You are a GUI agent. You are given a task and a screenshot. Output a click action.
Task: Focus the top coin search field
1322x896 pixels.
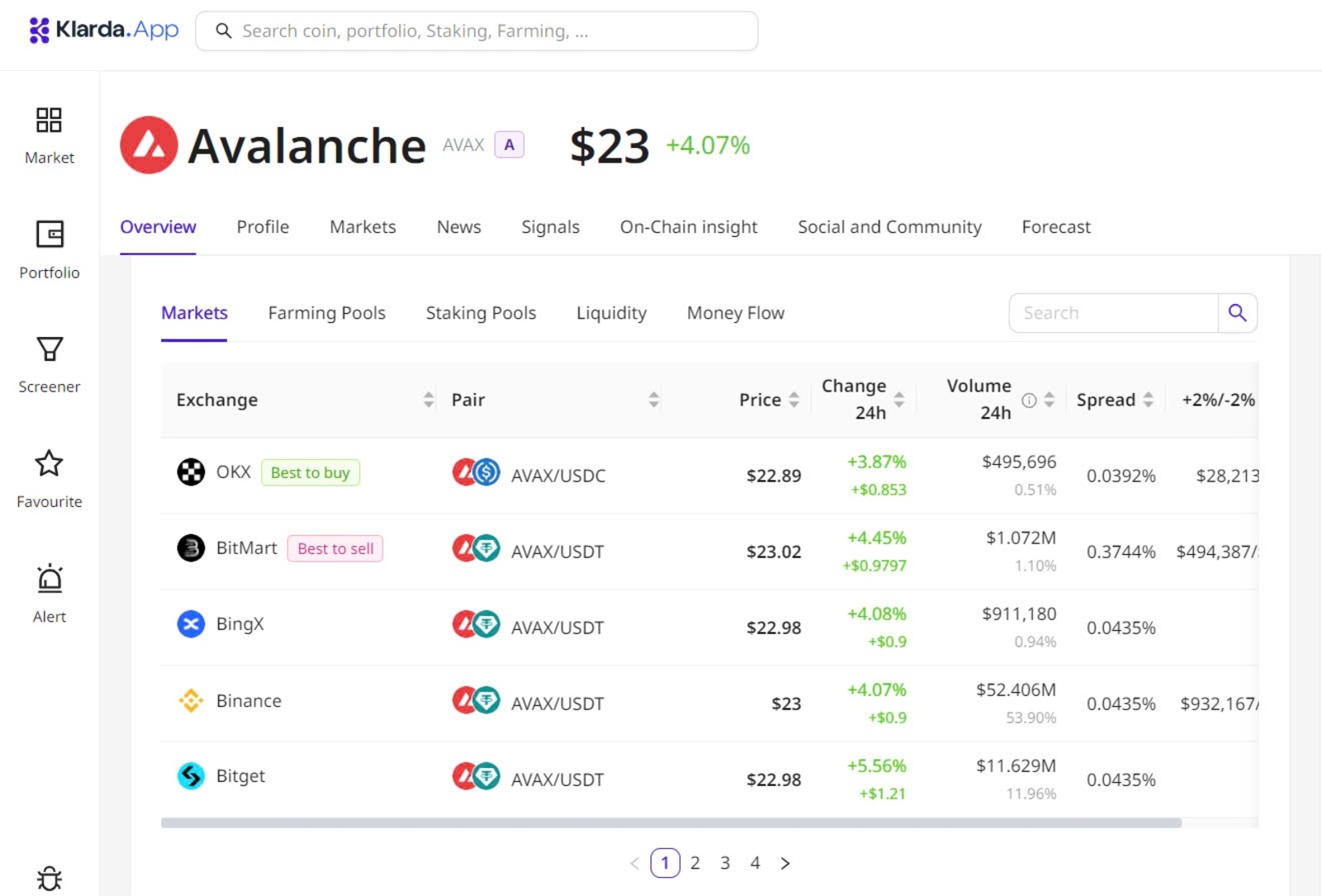pos(477,31)
